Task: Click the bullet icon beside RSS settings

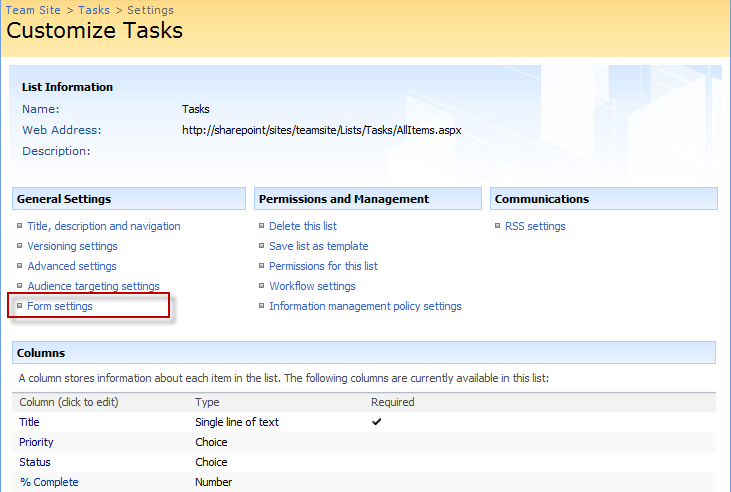Action: (x=497, y=226)
